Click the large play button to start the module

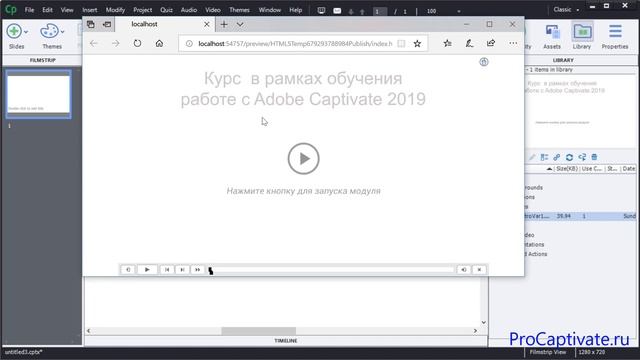[303, 158]
